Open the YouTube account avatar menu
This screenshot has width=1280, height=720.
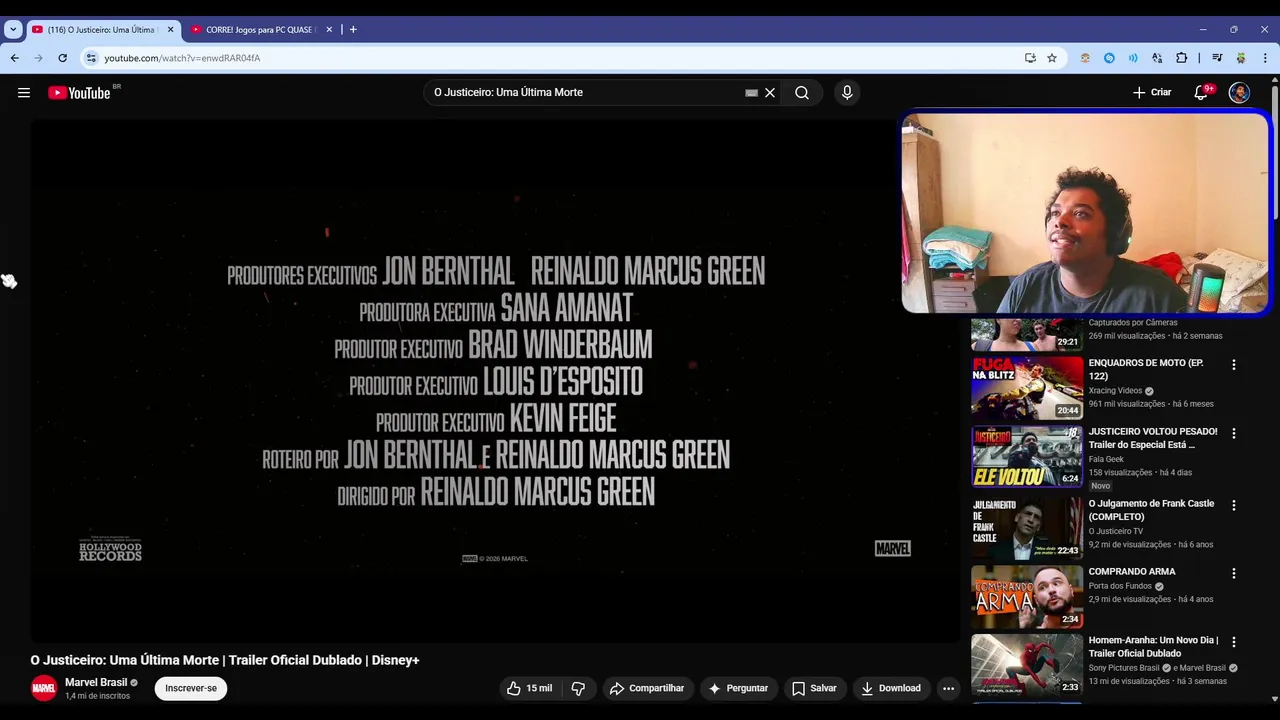tap(1239, 93)
